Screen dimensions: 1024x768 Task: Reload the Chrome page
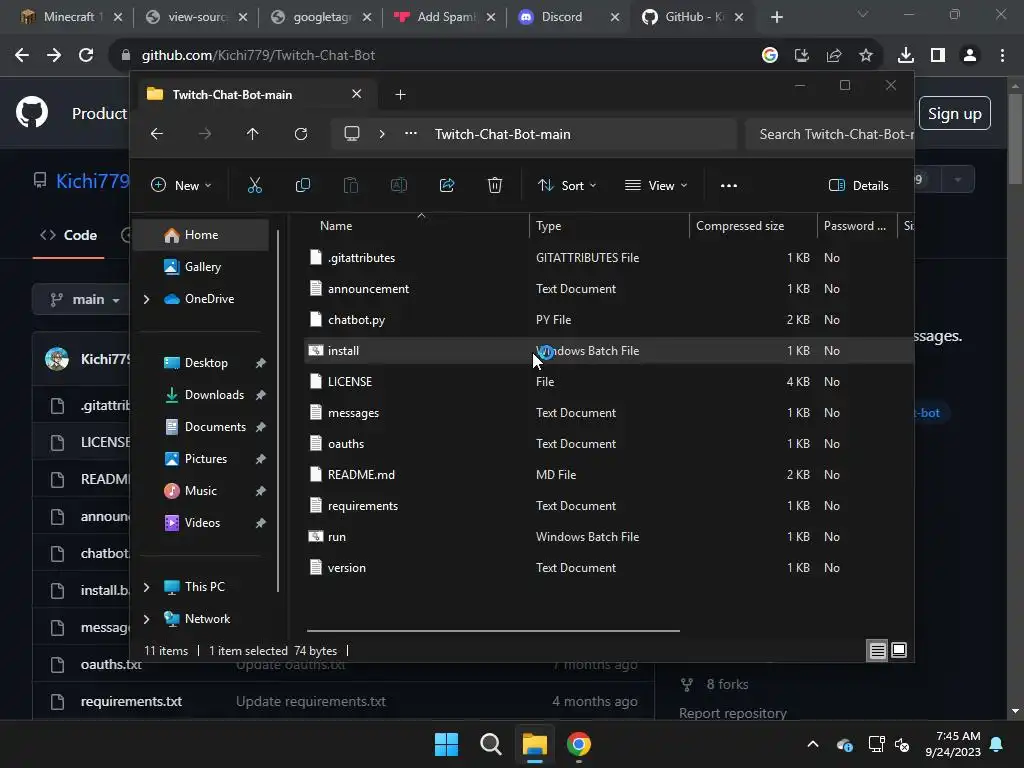[86, 56]
